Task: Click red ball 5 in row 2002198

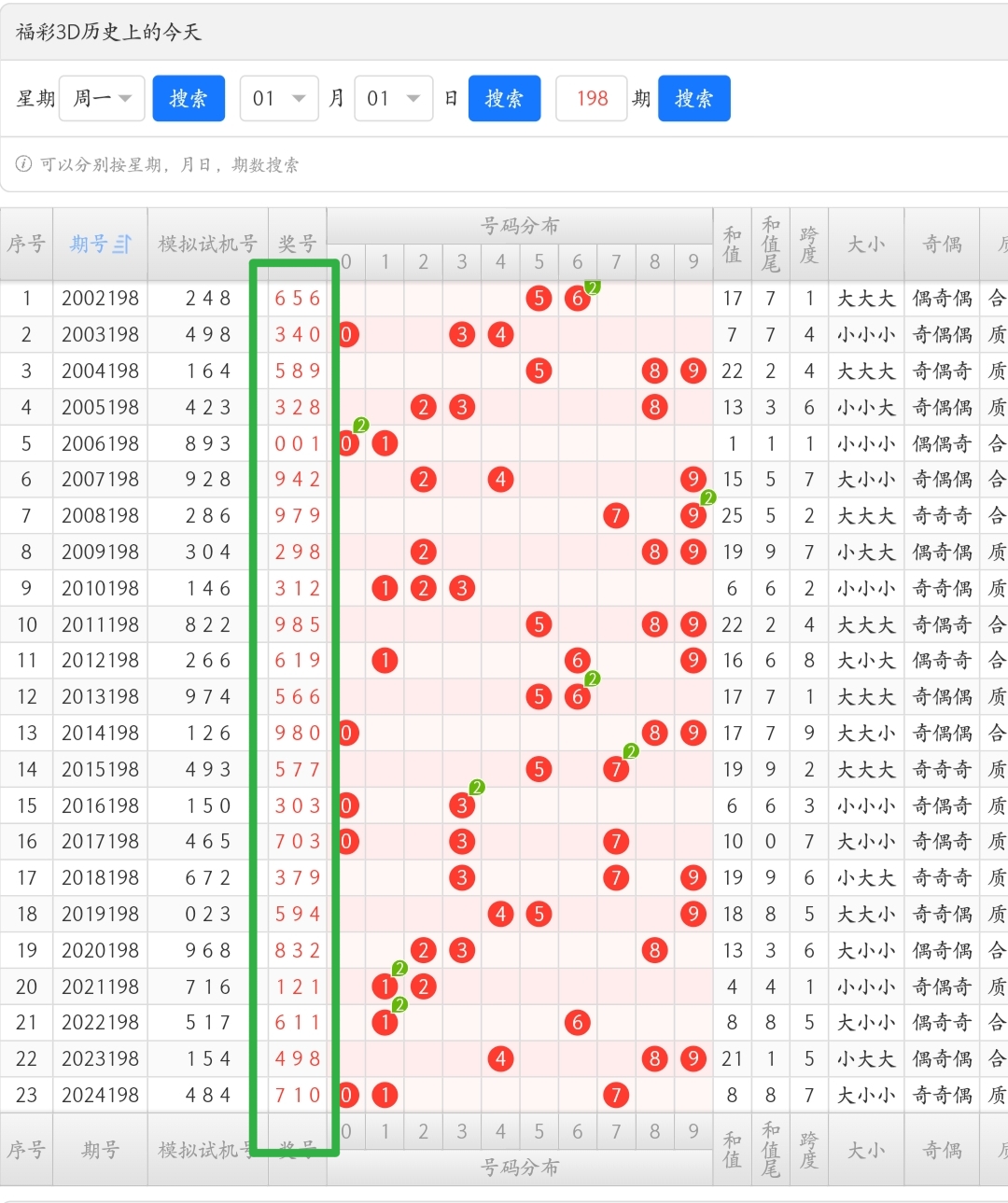Action: [x=539, y=298]
